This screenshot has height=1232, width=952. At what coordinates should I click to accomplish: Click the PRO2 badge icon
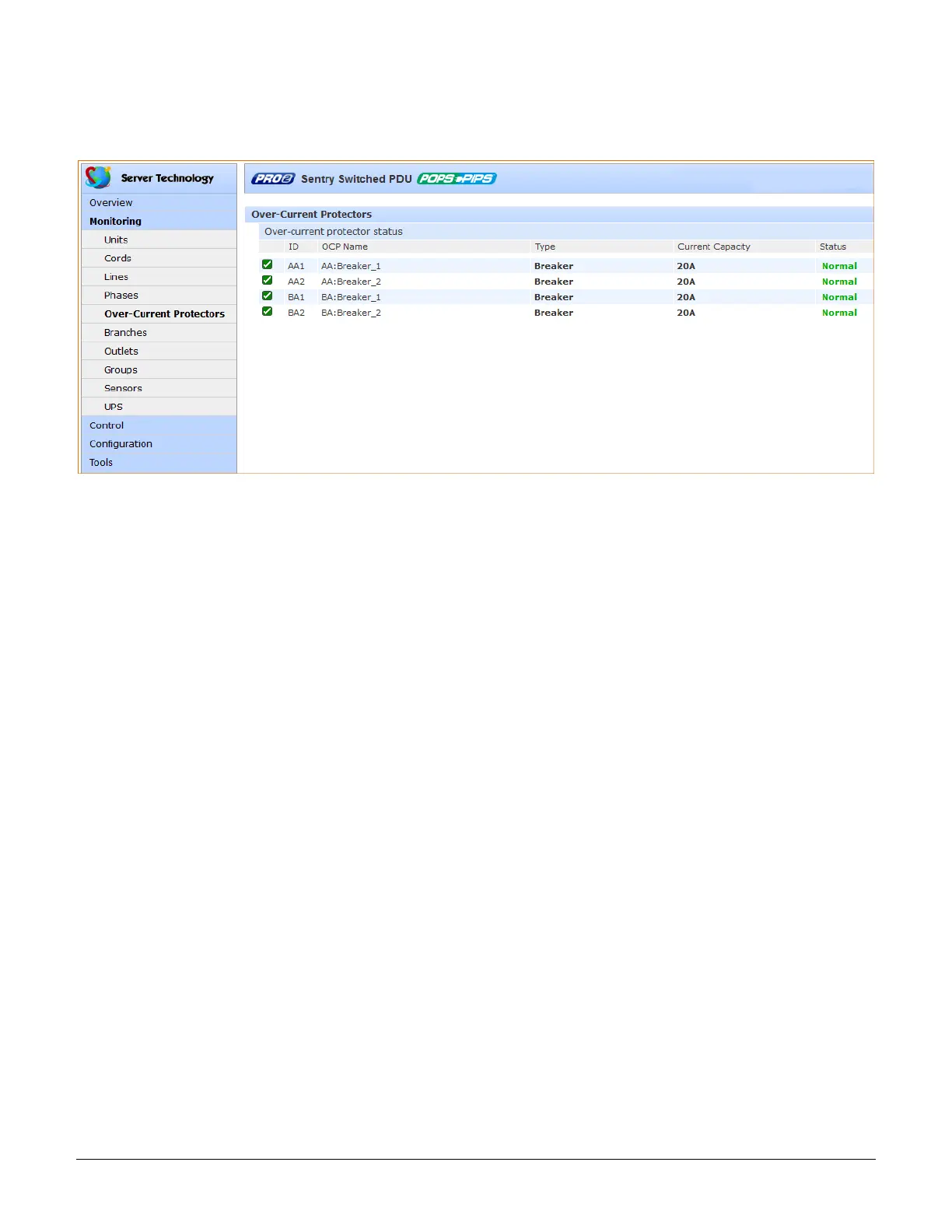[273, 179]
